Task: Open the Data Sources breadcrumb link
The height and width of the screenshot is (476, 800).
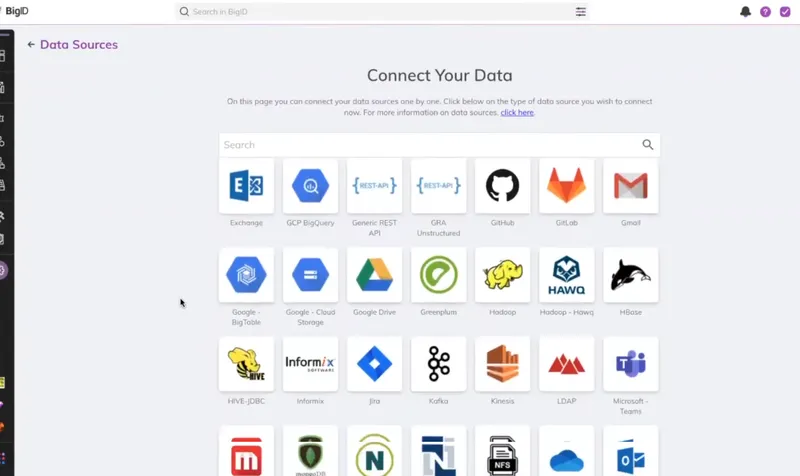Action: (x=79, y=45)
